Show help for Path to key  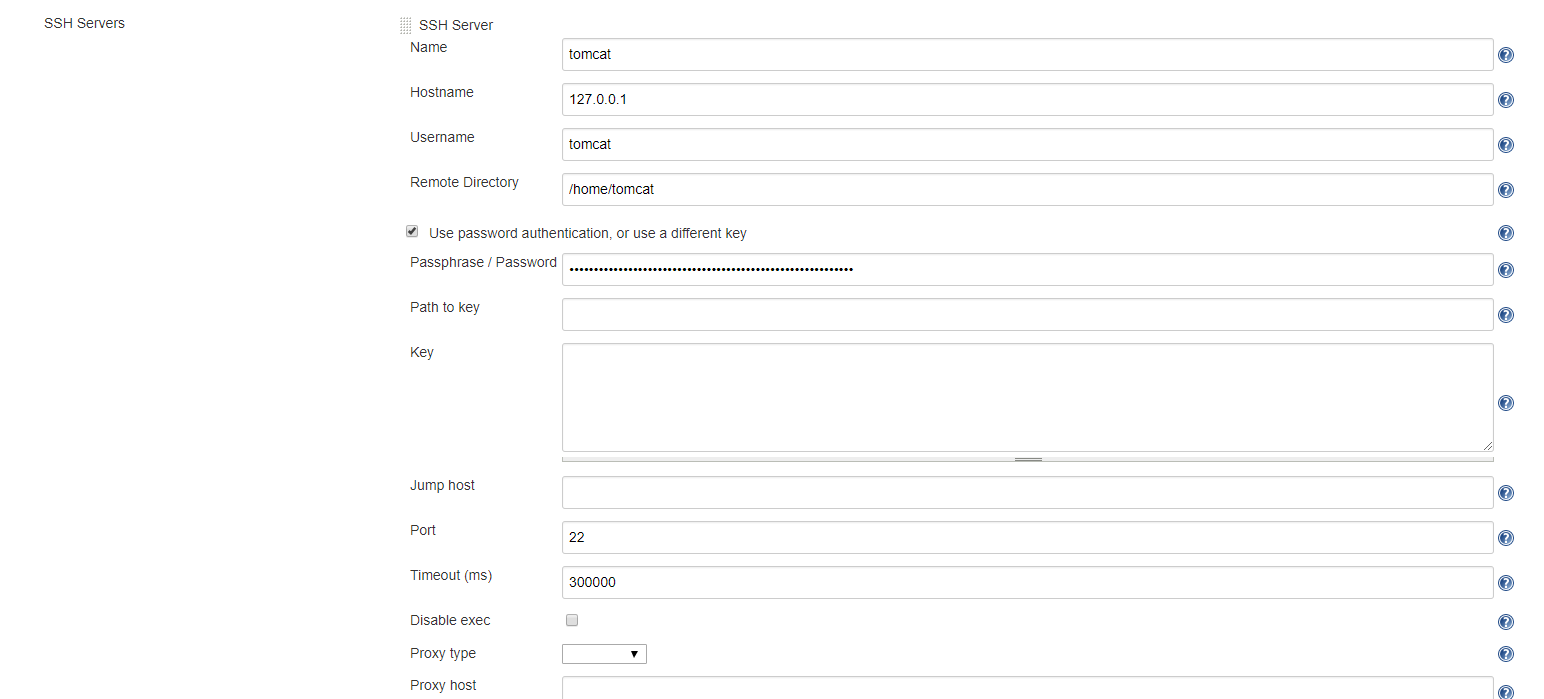(1506, 315)
